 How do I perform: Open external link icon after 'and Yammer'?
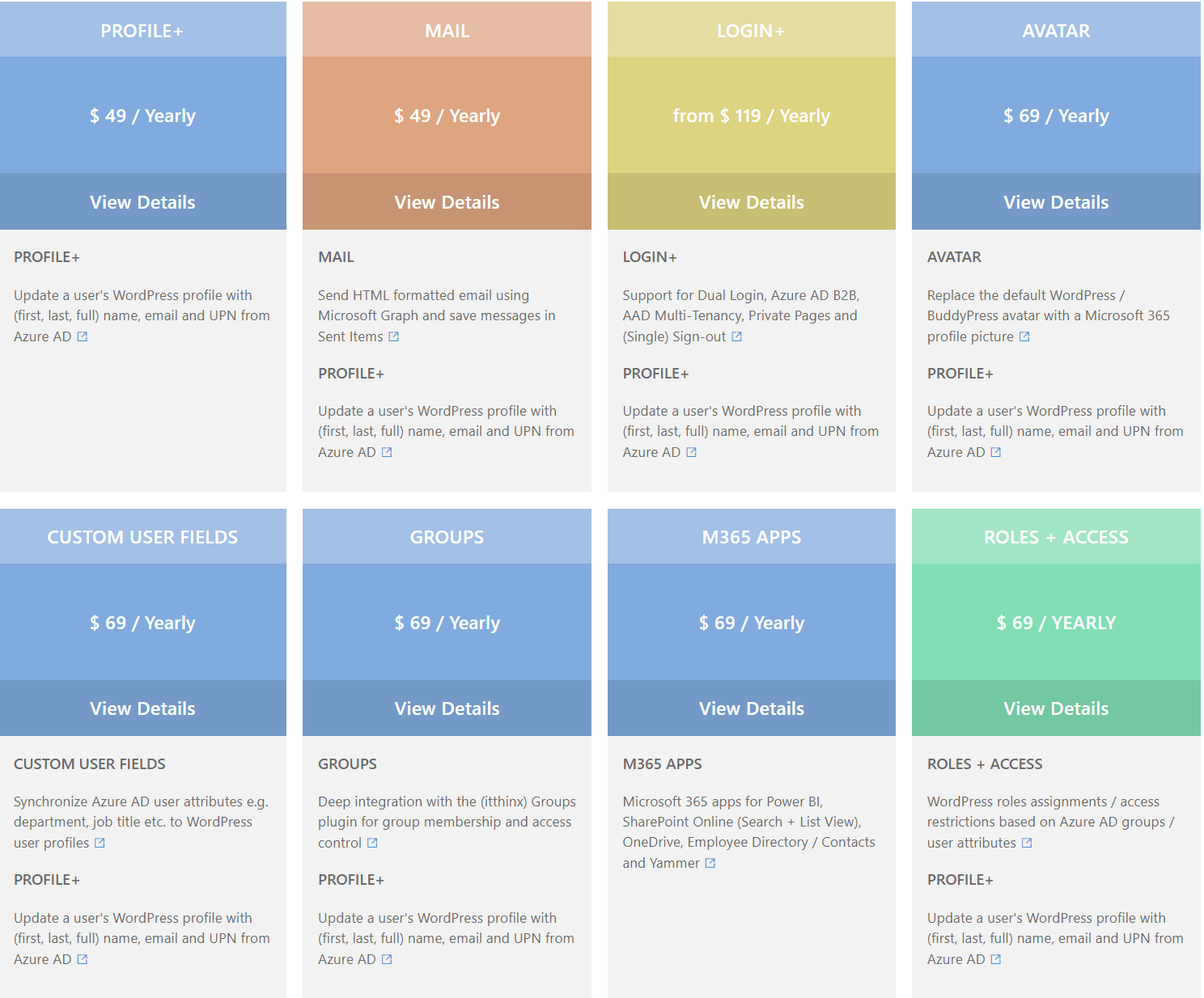[710, 864]
